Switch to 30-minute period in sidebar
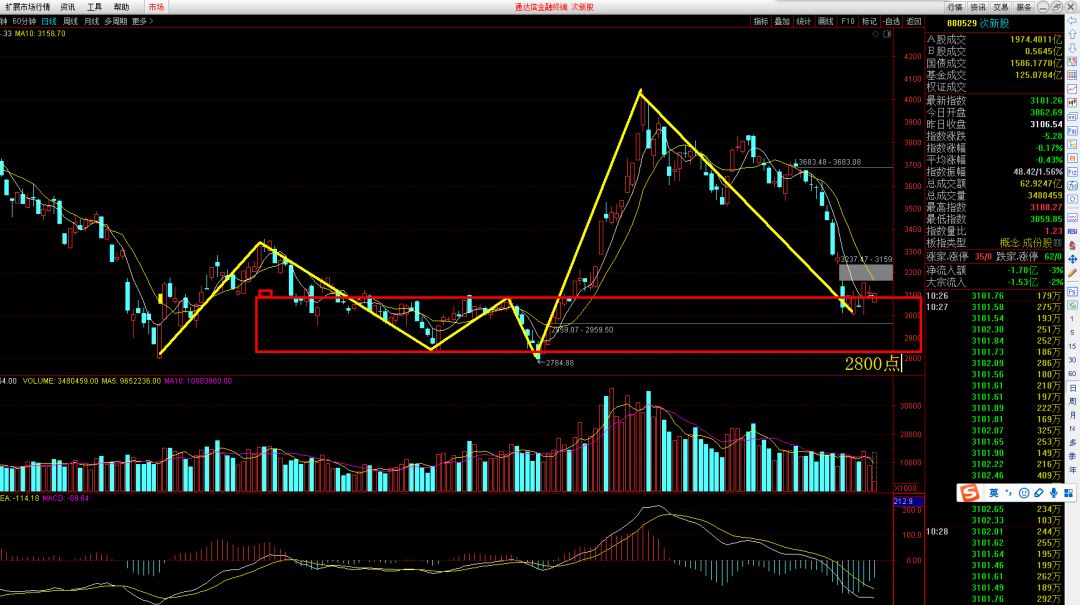This screenshot has height=605, width=1080. pos(1072,359)
